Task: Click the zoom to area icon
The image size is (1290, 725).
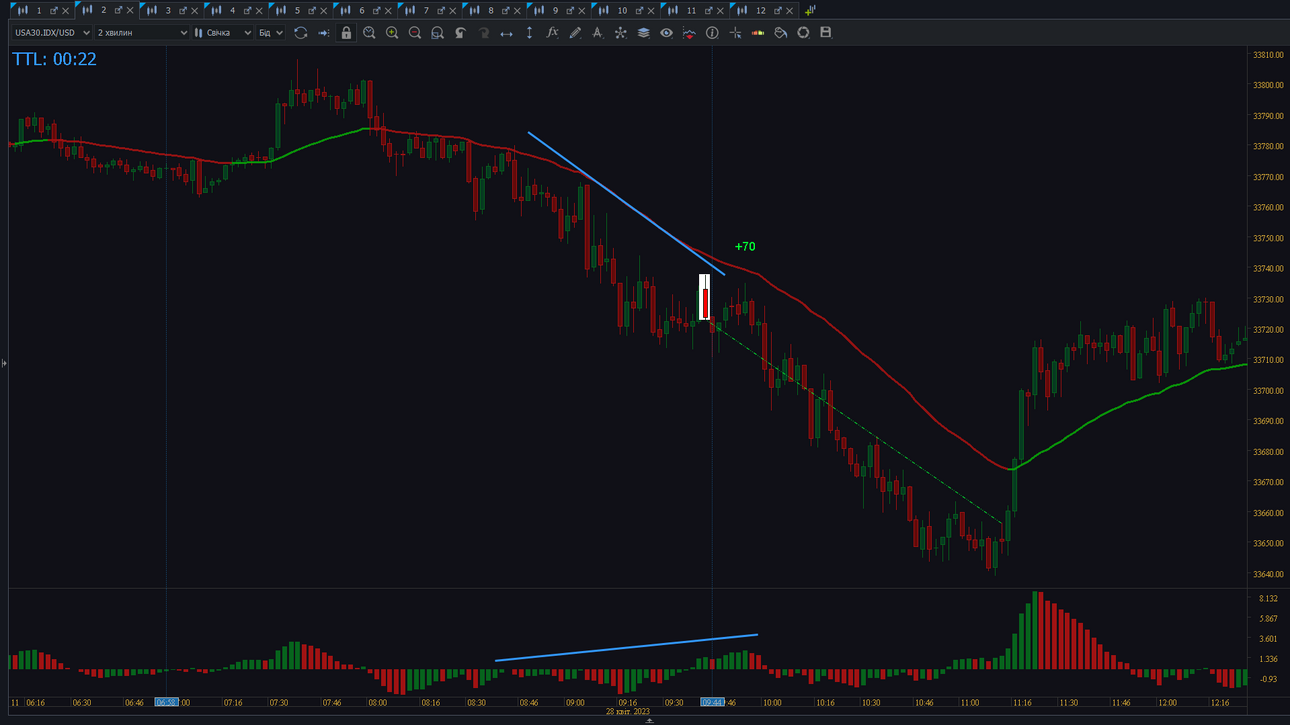Action: pos(437,33)
